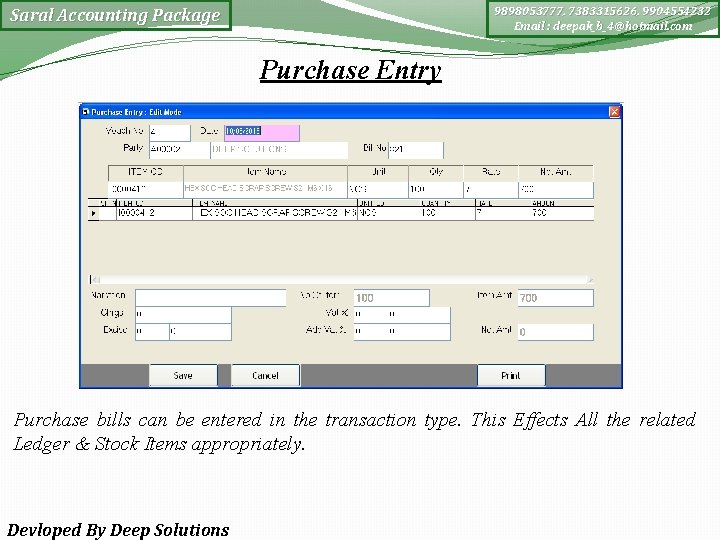Screen dimensions: 720x540
Task: Click the Vouch No input field
Action: coord(169,132)
